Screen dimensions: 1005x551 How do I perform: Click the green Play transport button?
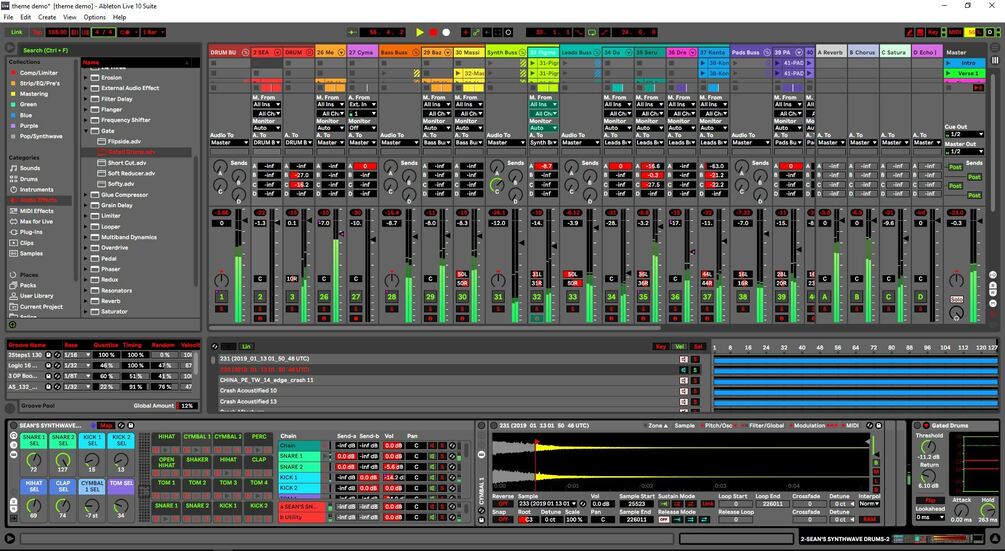pyautogui.click(x=420, y=32)
